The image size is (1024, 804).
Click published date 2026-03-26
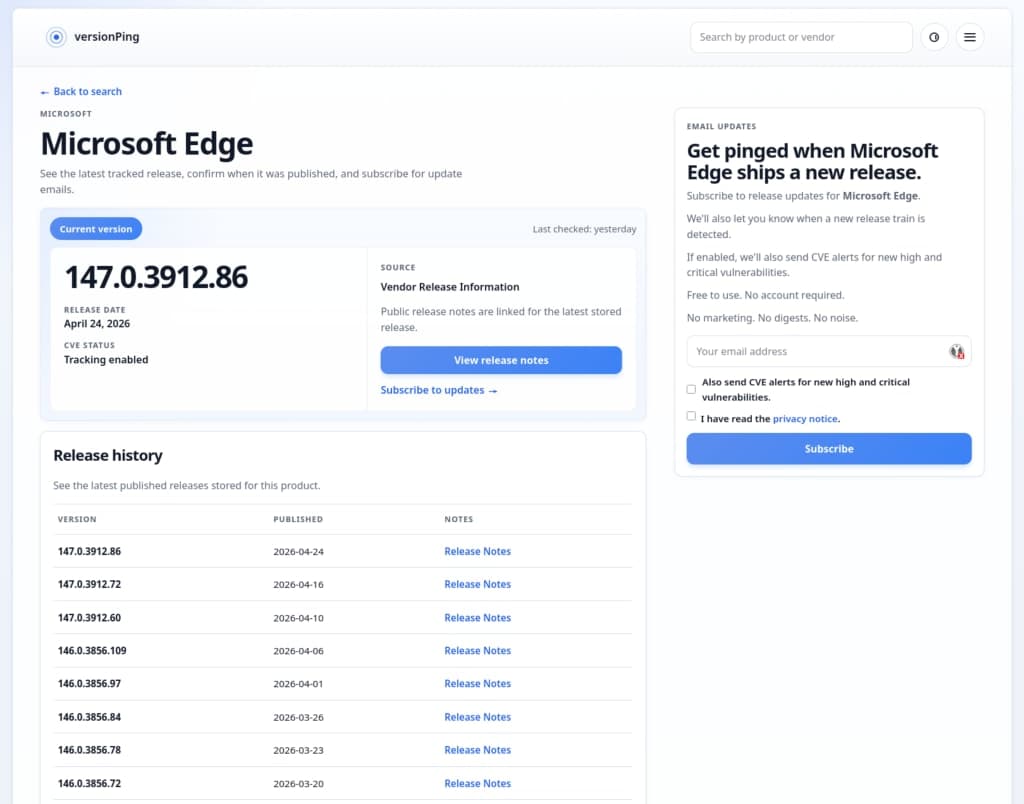pyautogui.click(x=298, y=717)
